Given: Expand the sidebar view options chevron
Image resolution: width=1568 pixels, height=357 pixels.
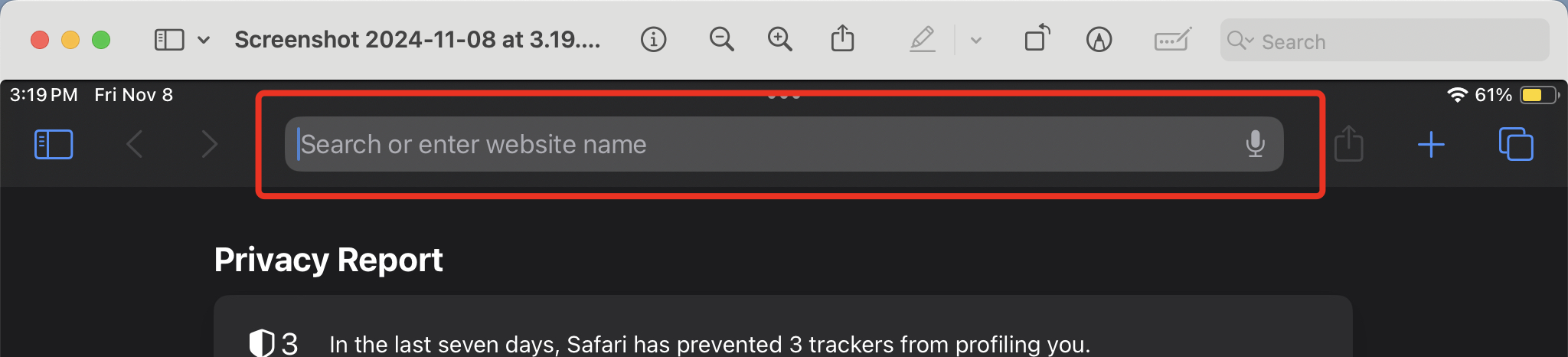Looking at the screenshot, I should (x=204, y=40).
